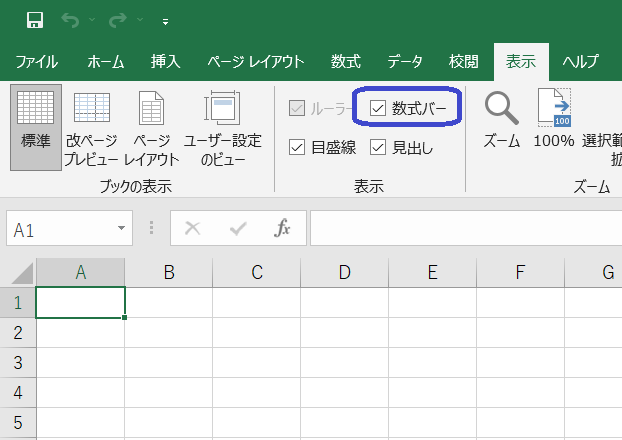Switch to the ページ レイアウト tab
The width and height of the screenshot is (622, 440).
255,62
